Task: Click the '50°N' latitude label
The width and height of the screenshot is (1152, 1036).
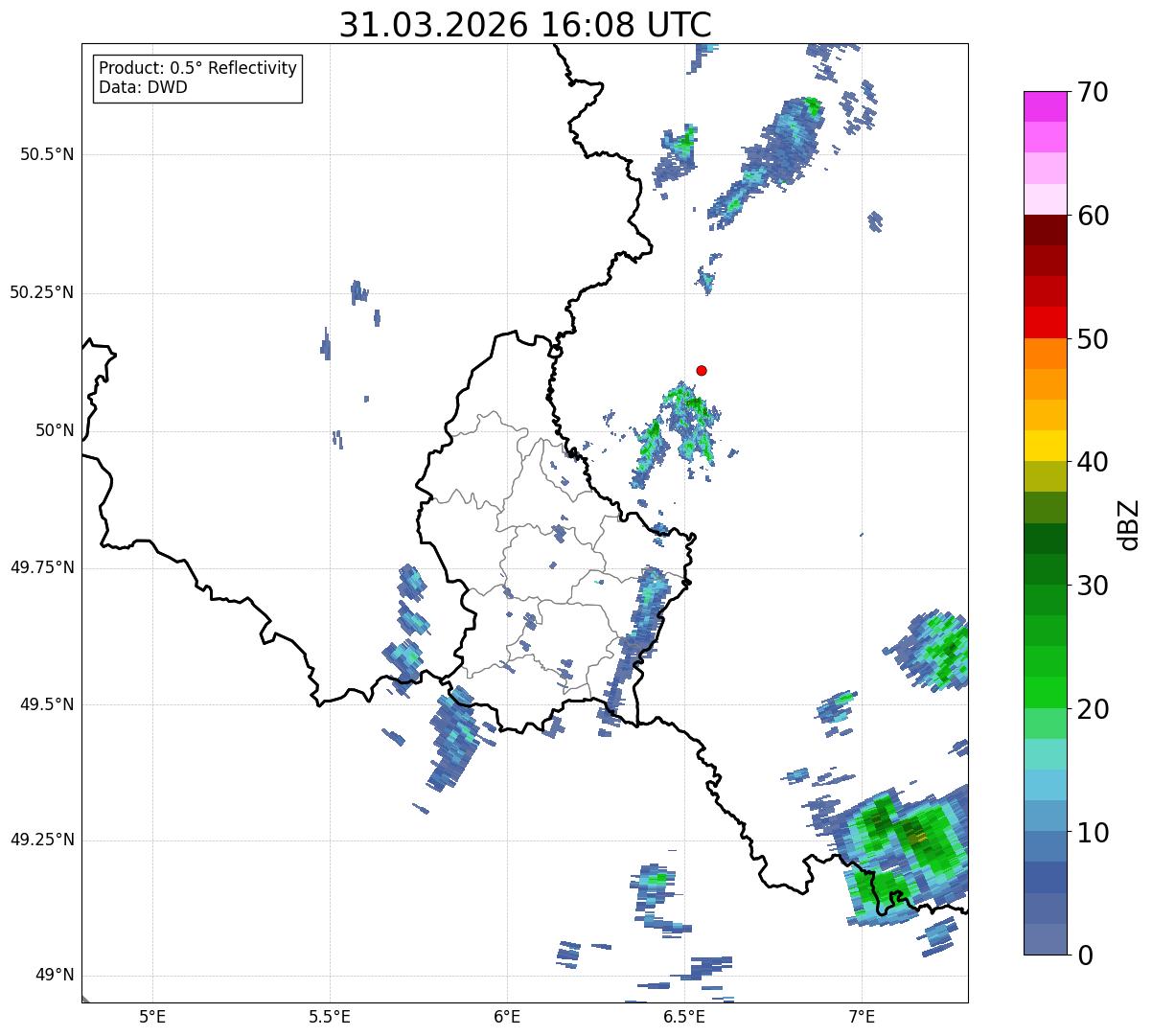Action: [x=54, y=430]
